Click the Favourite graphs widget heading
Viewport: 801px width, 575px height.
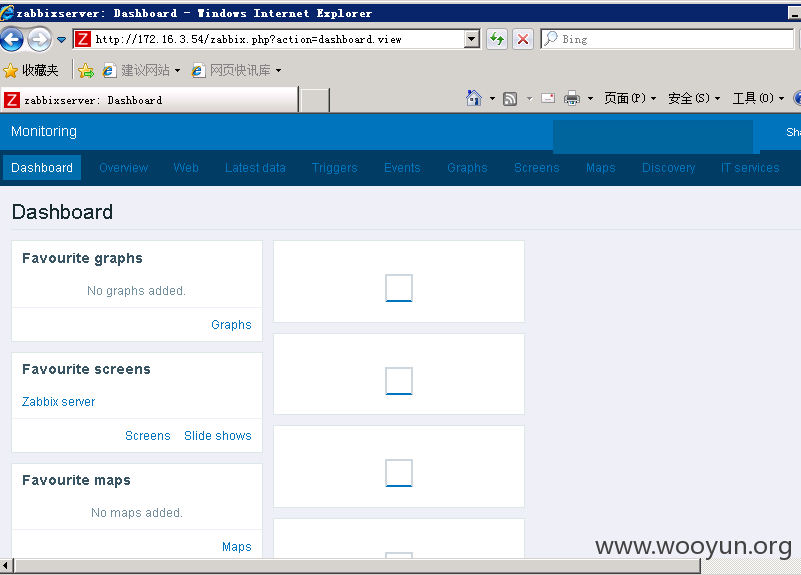point(82,258)
